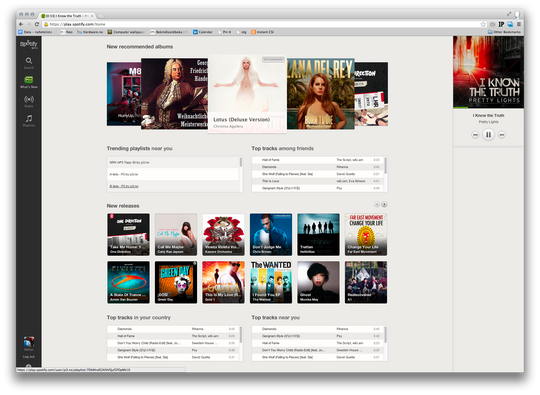Seek on the track progress bar under cover
The height and width of the screenshot is (395, 540).
tap(488, 108)
